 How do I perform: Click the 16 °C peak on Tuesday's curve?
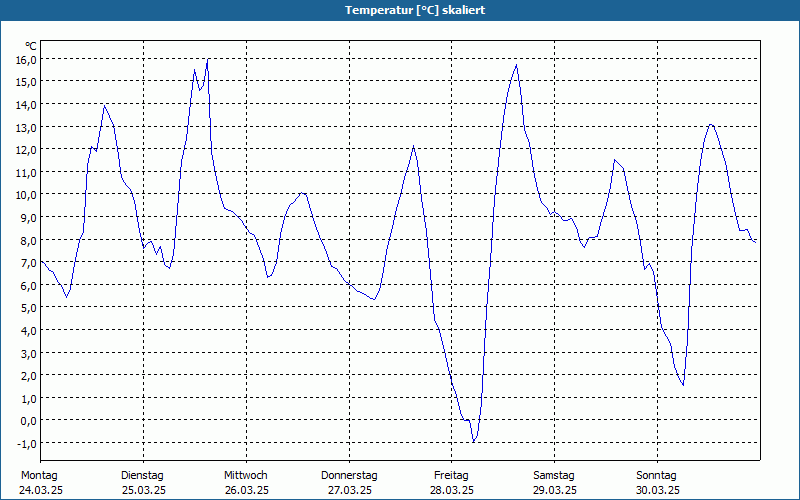(x=208, y=59)
